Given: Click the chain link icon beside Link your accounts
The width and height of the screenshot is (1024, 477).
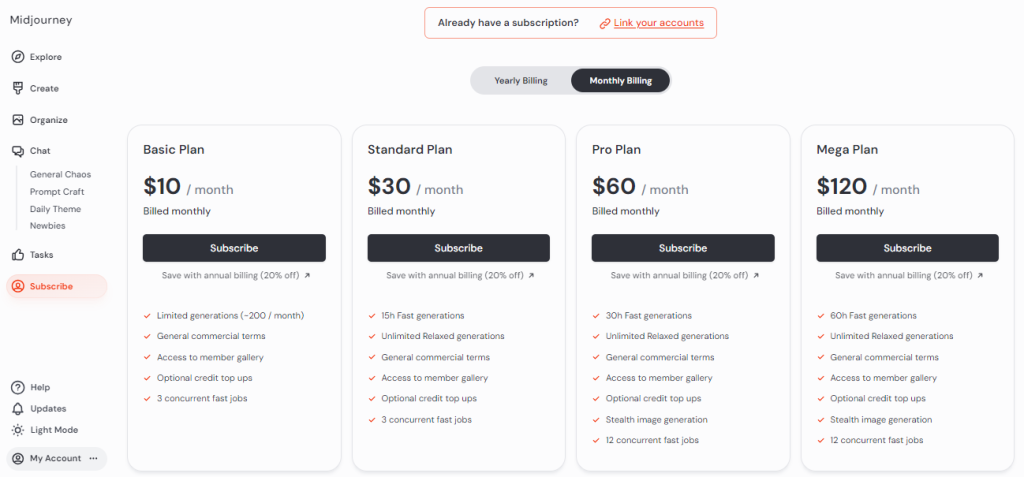Looking at the screenshot, I should [x=605, y=23].
